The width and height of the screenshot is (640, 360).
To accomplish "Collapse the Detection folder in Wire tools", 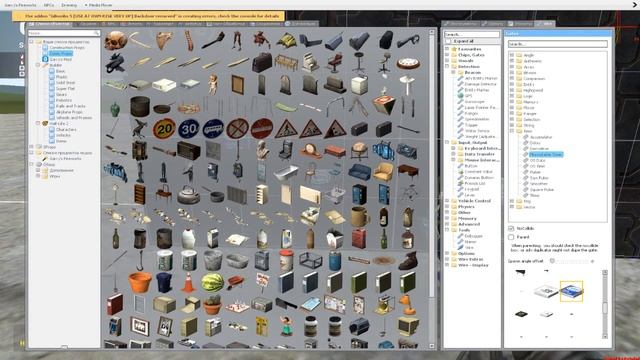I will 447,66.
